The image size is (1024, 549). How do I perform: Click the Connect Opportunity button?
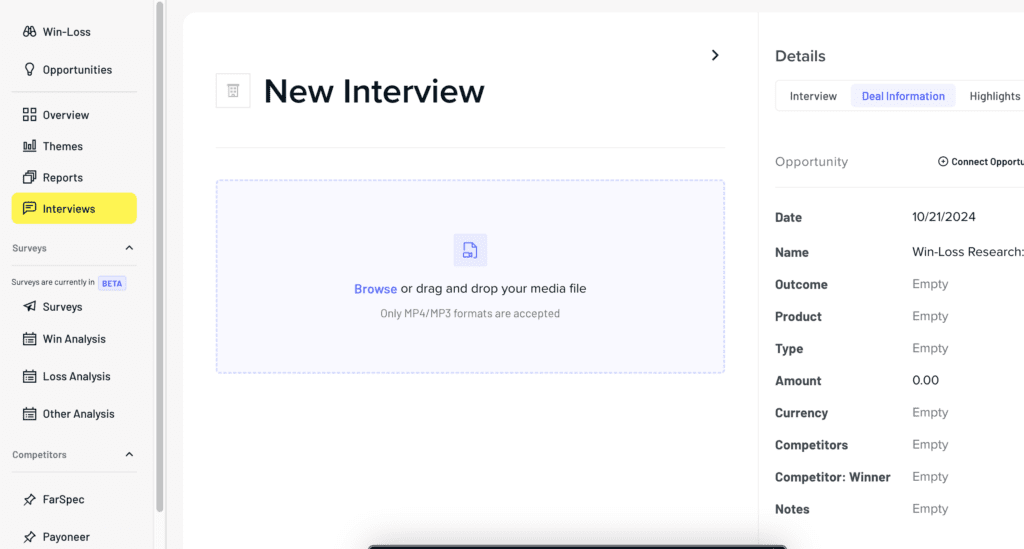pyautogui.click(x=981, y=162)
